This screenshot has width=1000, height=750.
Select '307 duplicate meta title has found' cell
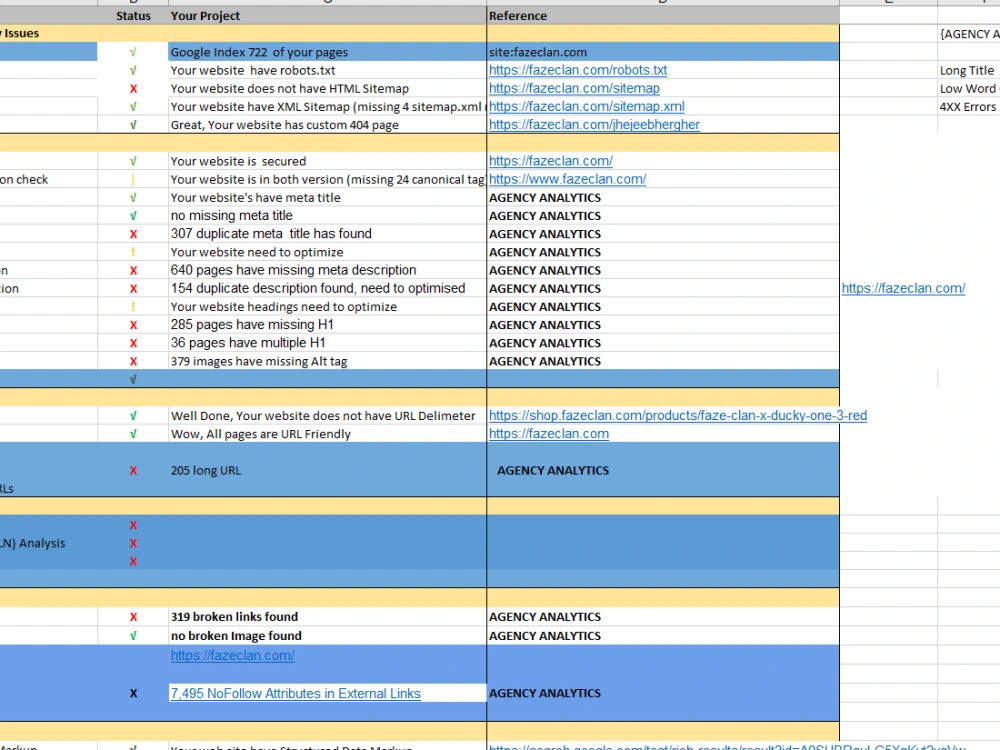(x=327, y=234)
